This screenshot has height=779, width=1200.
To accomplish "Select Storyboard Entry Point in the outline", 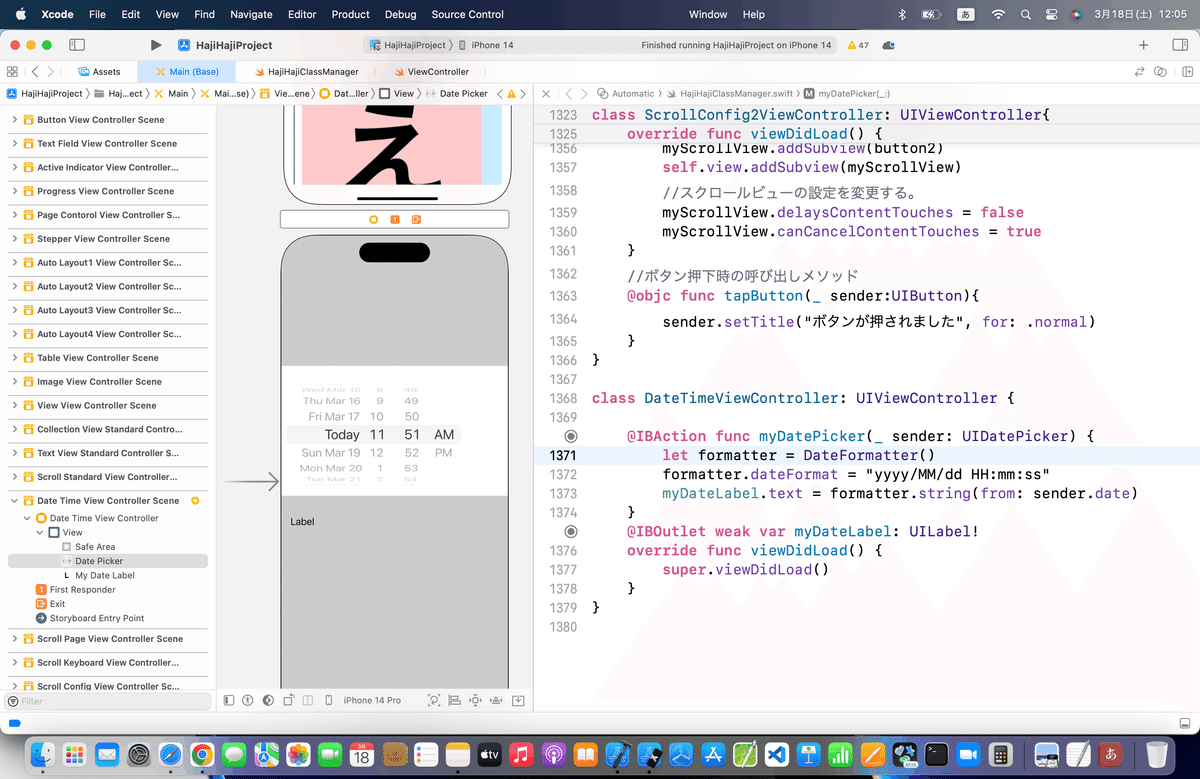I will tap(90, 618).
